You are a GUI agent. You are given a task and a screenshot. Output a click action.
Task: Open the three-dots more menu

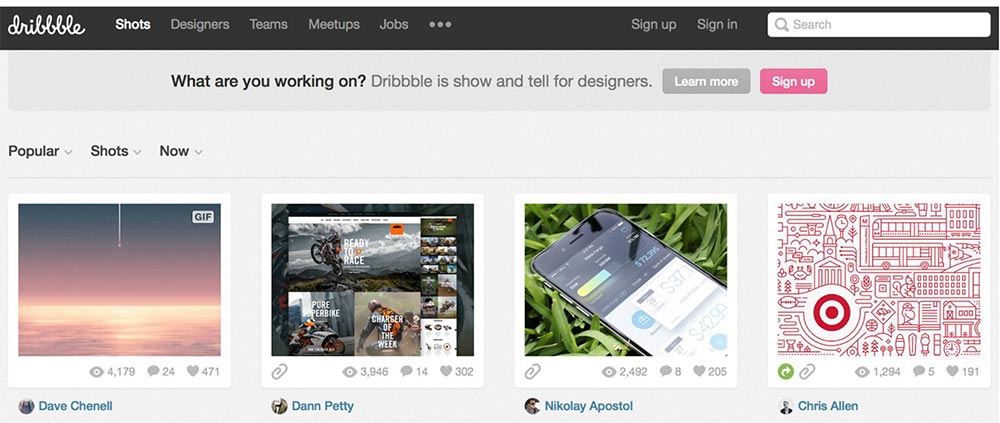click(x=440, y=24)
